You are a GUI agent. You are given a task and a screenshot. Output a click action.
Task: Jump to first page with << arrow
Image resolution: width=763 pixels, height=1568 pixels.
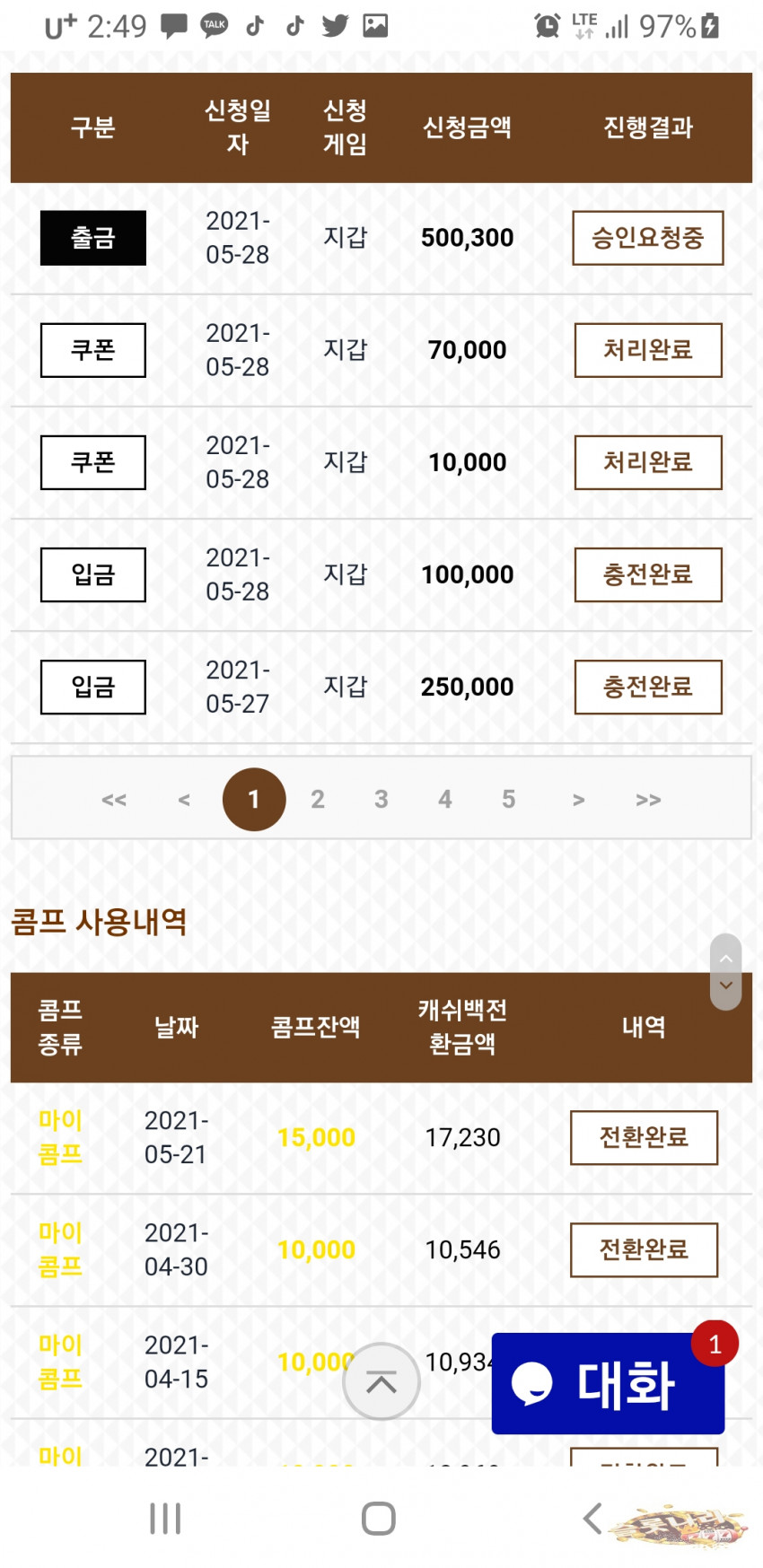[114, 800]
